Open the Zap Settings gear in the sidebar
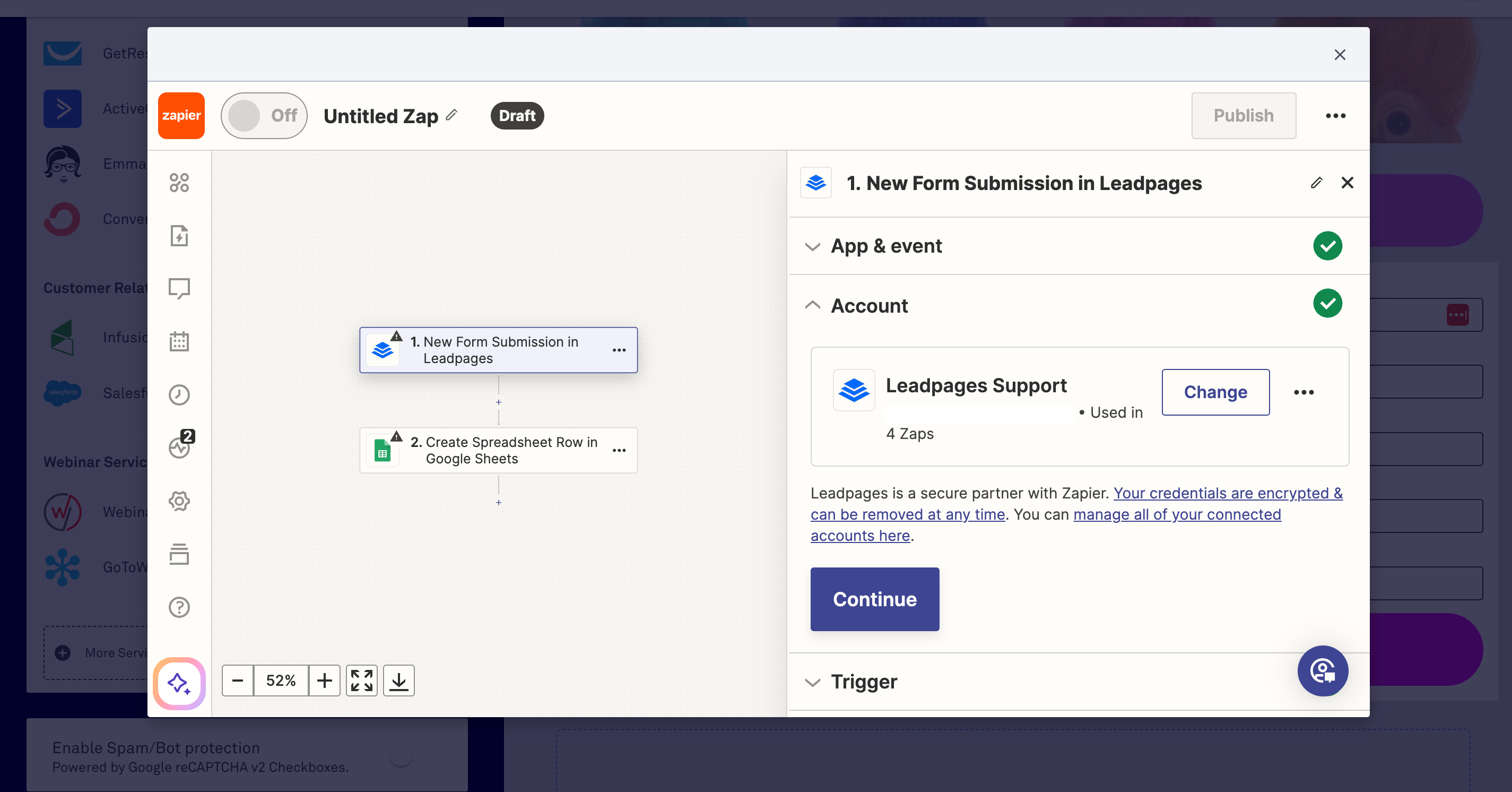1512x792 pixels. [x=180, y=501]
